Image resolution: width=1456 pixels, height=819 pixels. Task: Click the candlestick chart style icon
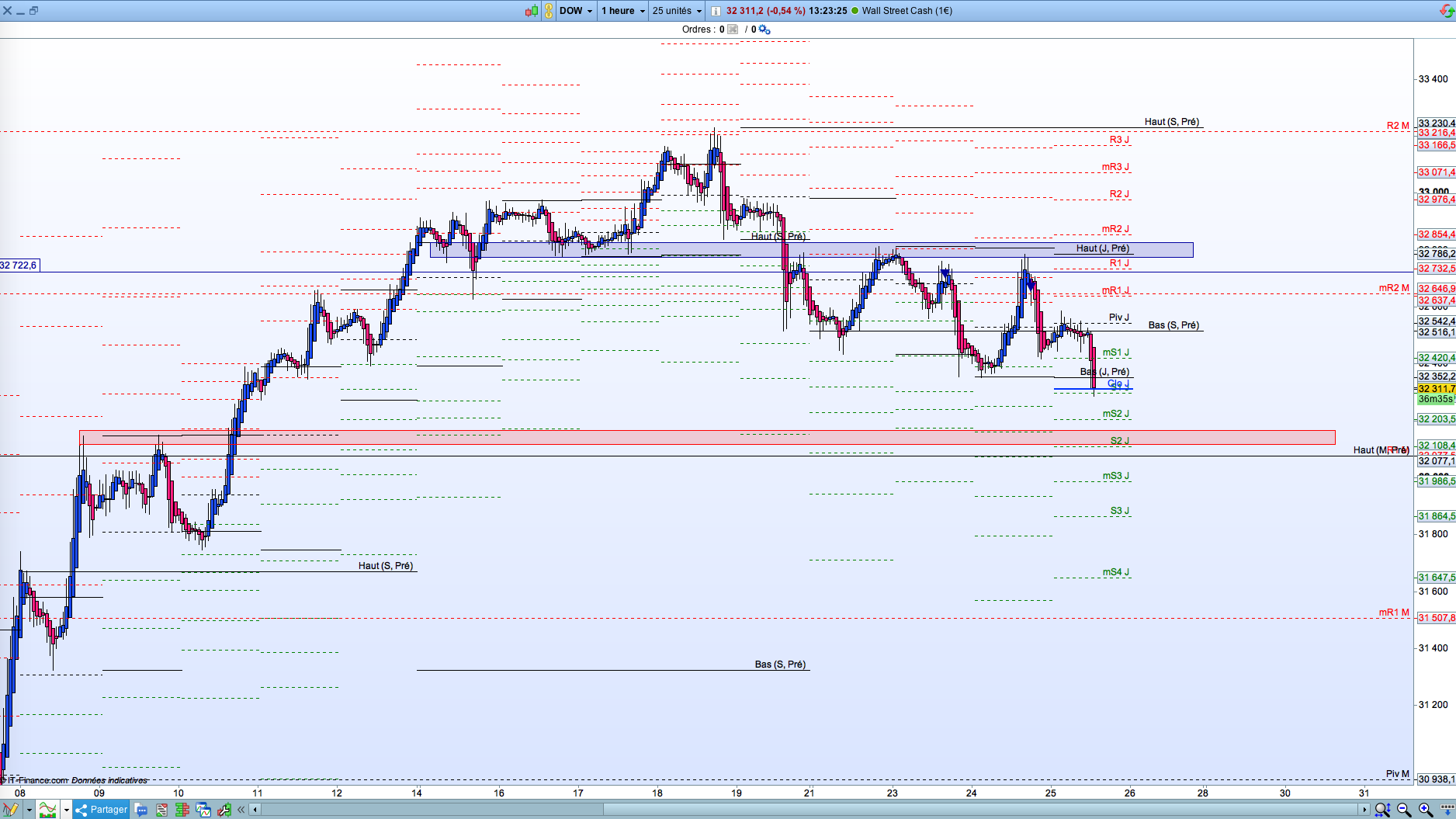532,11
